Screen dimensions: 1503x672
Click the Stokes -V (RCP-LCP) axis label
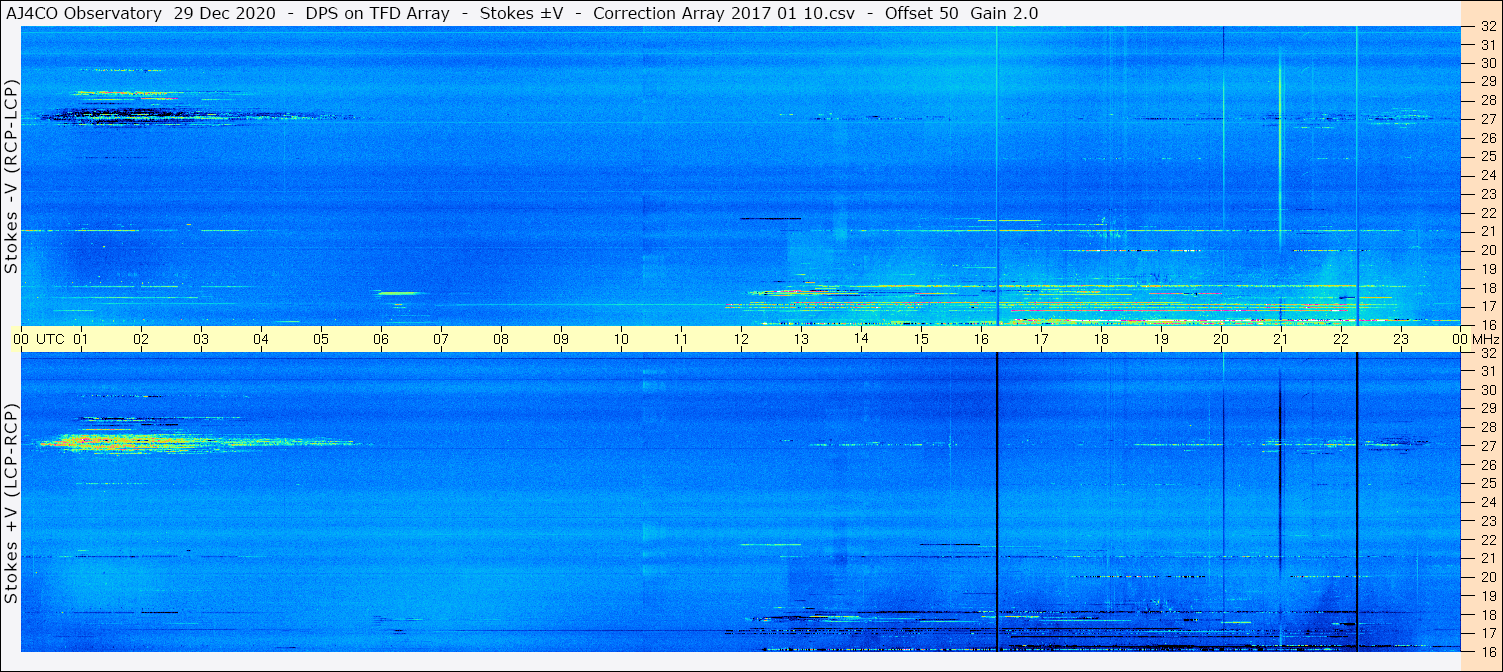tap(11, 176)
